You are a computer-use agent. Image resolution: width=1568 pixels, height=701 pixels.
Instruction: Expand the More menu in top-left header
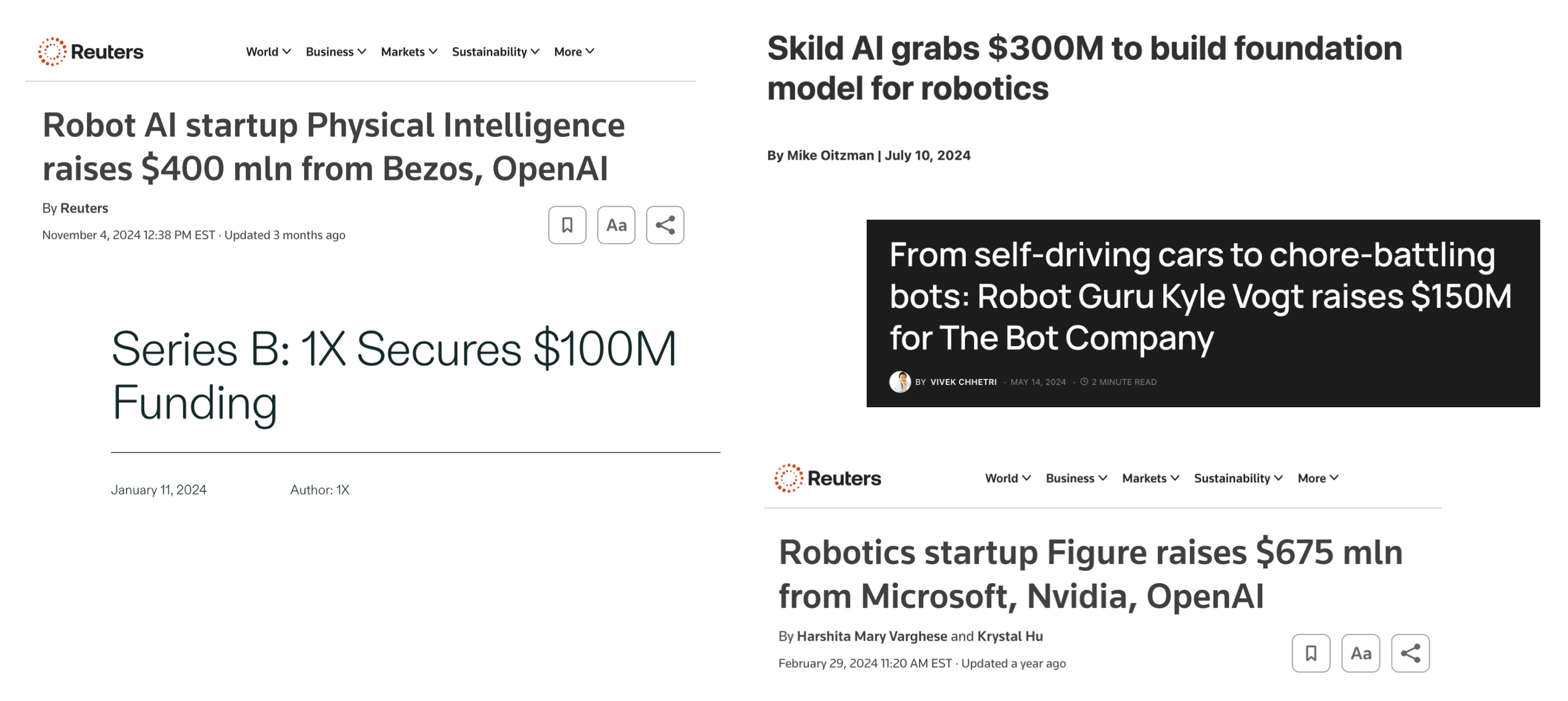(x=574, y=52)
